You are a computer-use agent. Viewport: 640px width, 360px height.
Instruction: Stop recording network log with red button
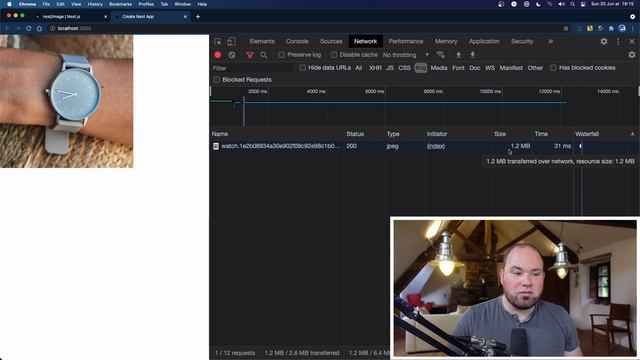click(x=218, y=55)
